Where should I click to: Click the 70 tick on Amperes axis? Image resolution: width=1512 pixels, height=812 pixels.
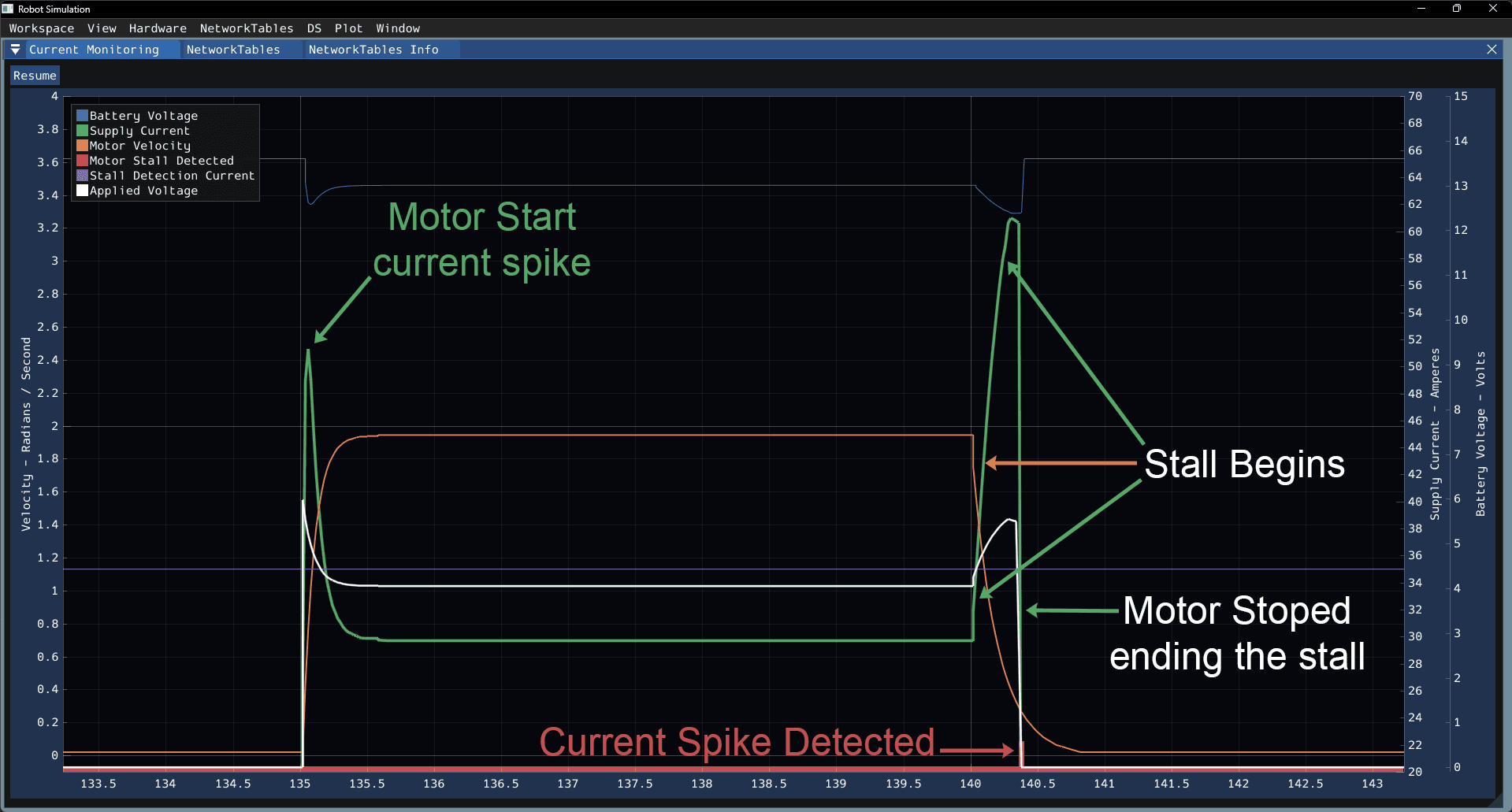[1415, 96]
